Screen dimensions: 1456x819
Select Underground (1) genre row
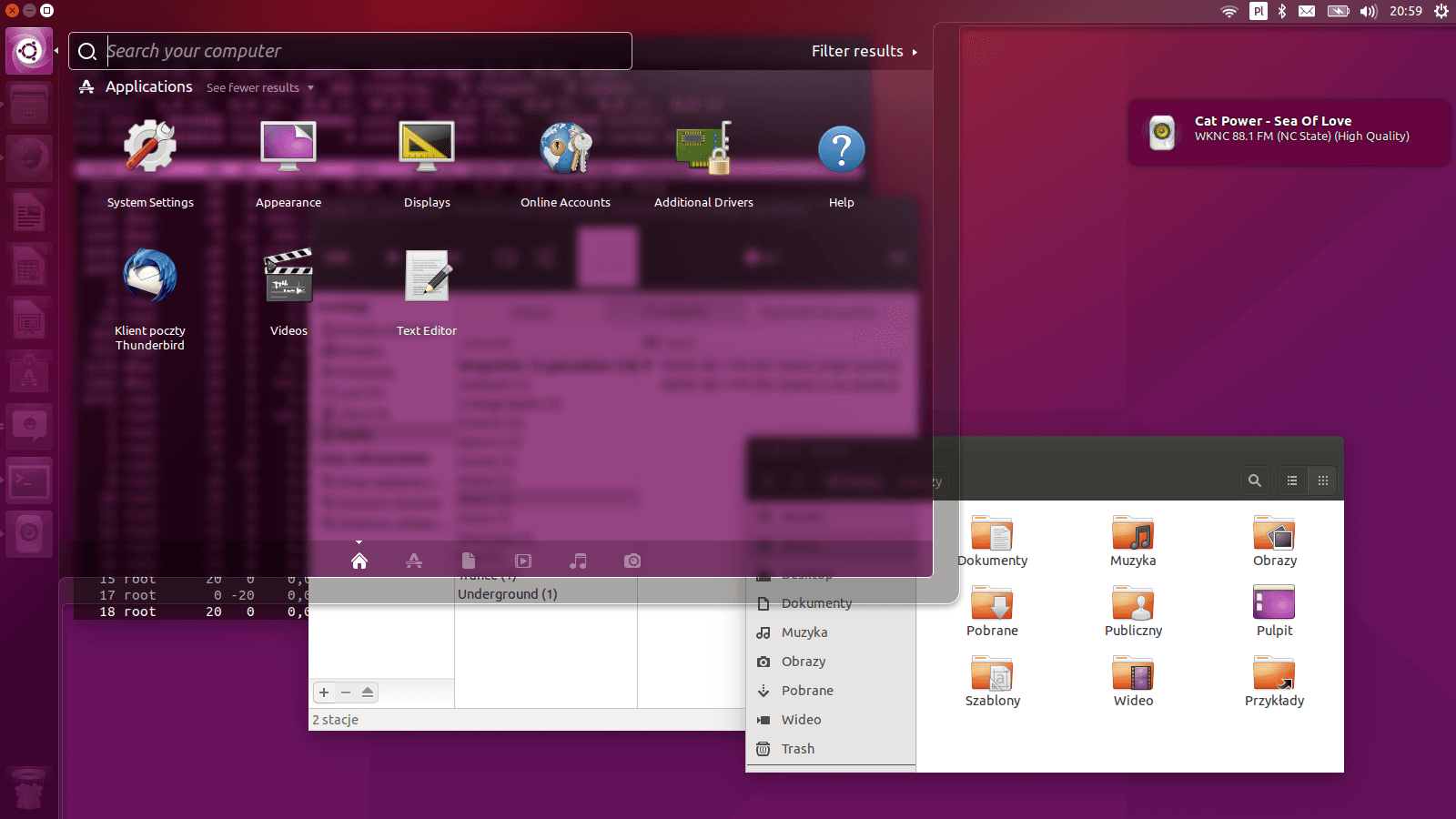point(546,594)
